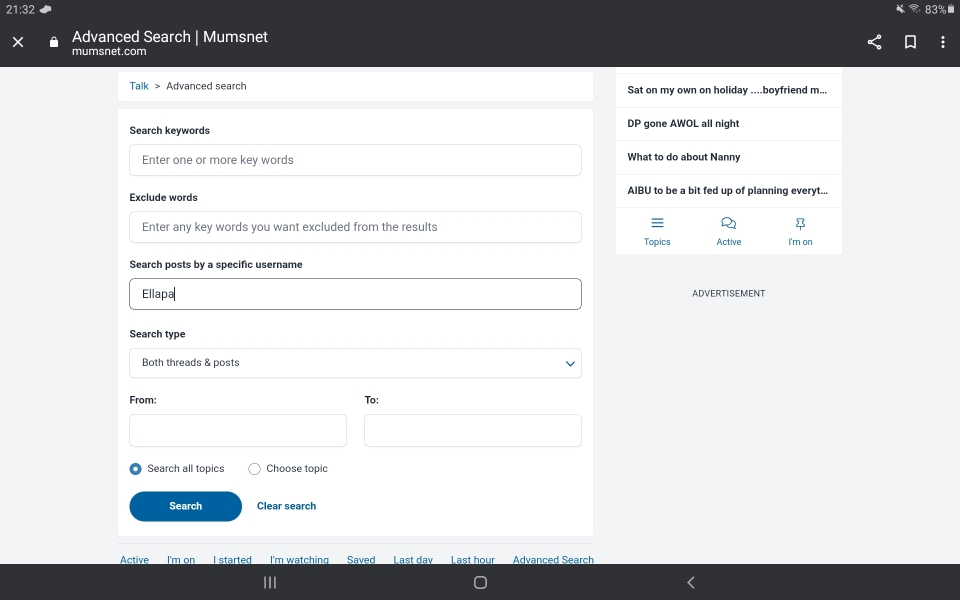Open the Search type dropdown
Image resolution: width=960 pixels, height=600 pixels.
coord(355,363)
